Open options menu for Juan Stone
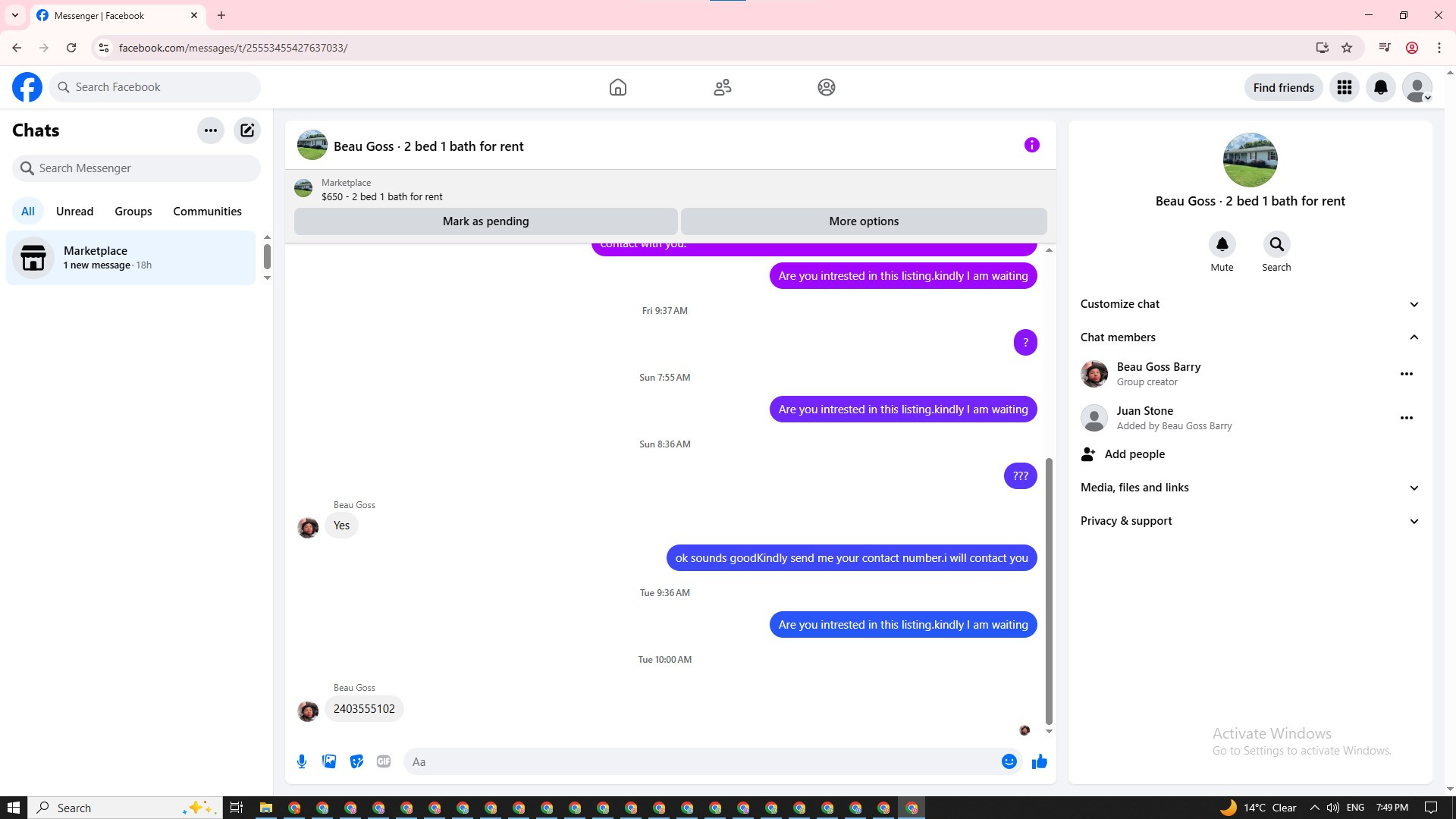The image size is (1456, 819). point(1406,418)
